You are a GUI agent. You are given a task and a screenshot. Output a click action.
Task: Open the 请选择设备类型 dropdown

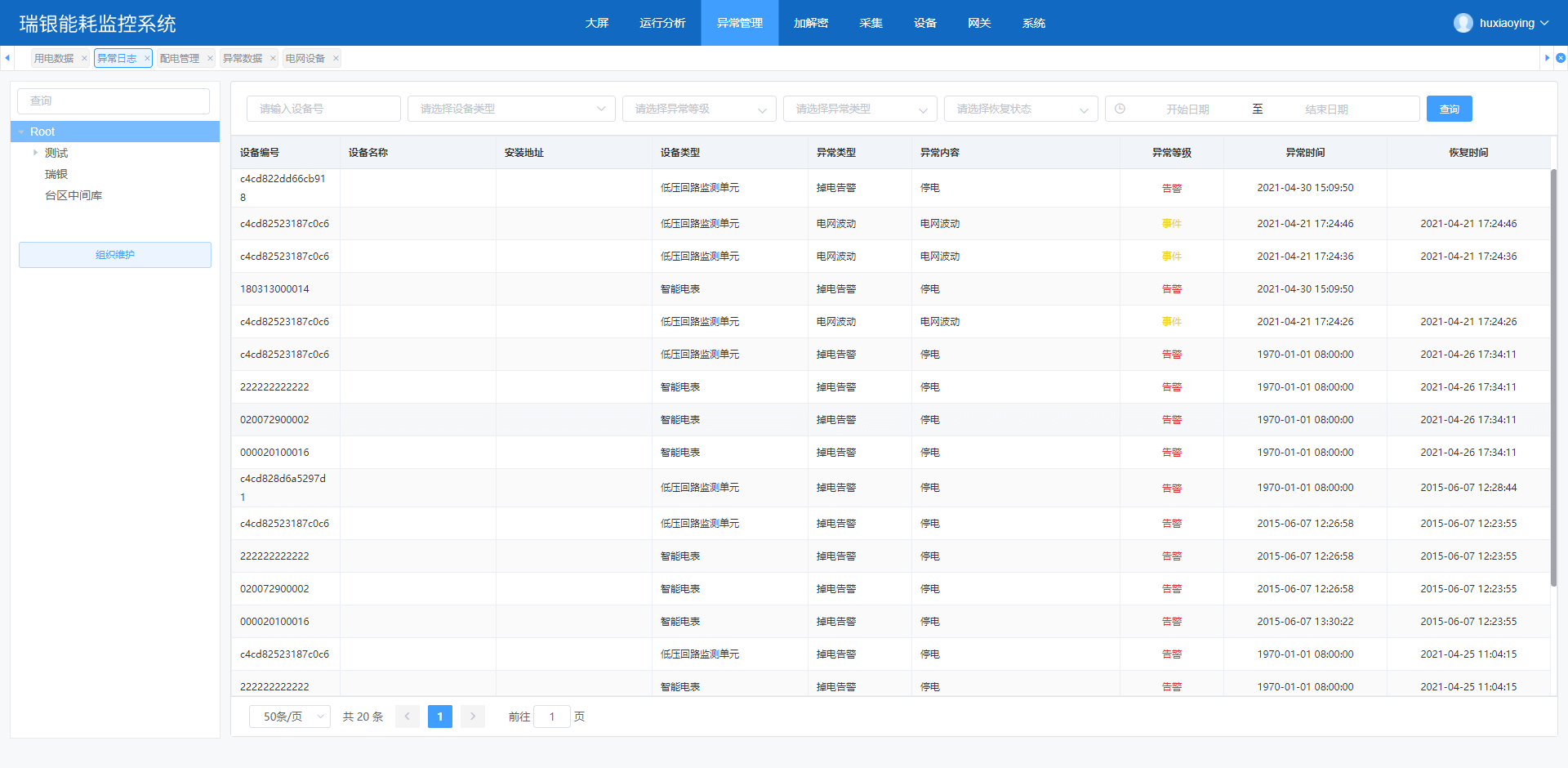tap(511, 109)
